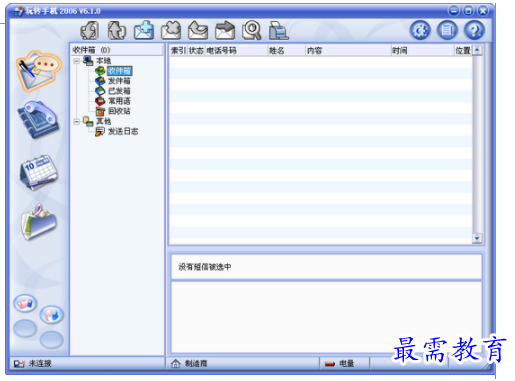Click the message list scroll-down arrow
515x381 pixels.
click(x=477, y=238)
